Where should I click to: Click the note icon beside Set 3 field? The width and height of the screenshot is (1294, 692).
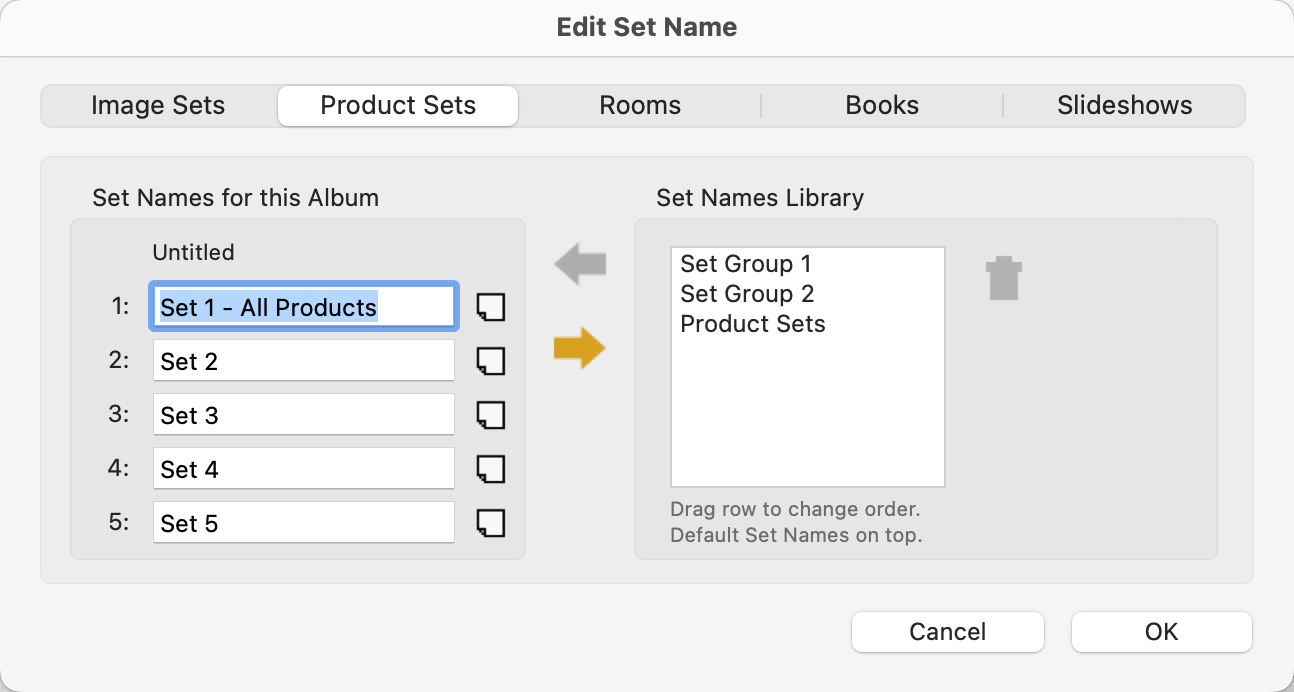(x=490, y=415)
